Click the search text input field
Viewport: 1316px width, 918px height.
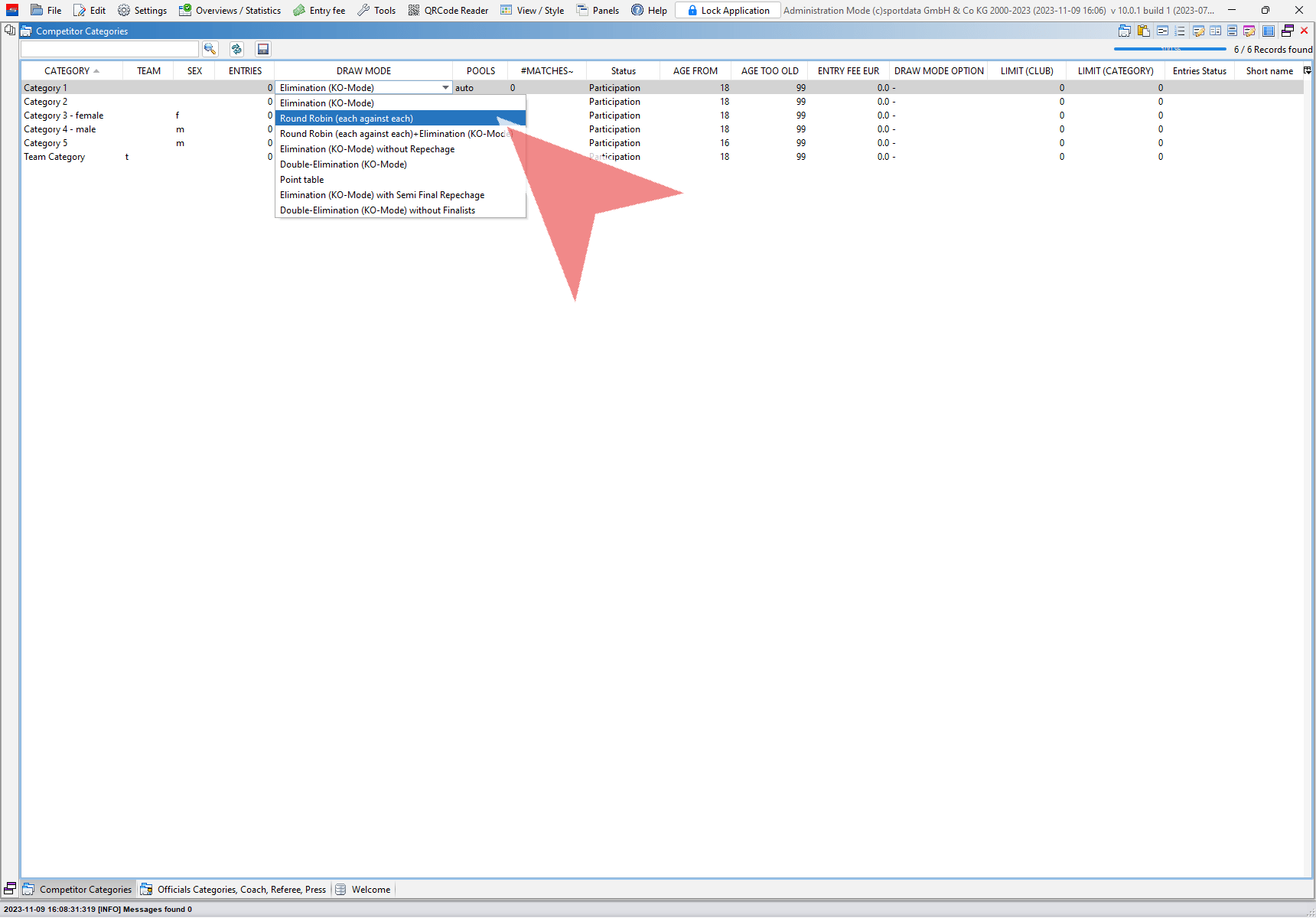coord(109,49)
